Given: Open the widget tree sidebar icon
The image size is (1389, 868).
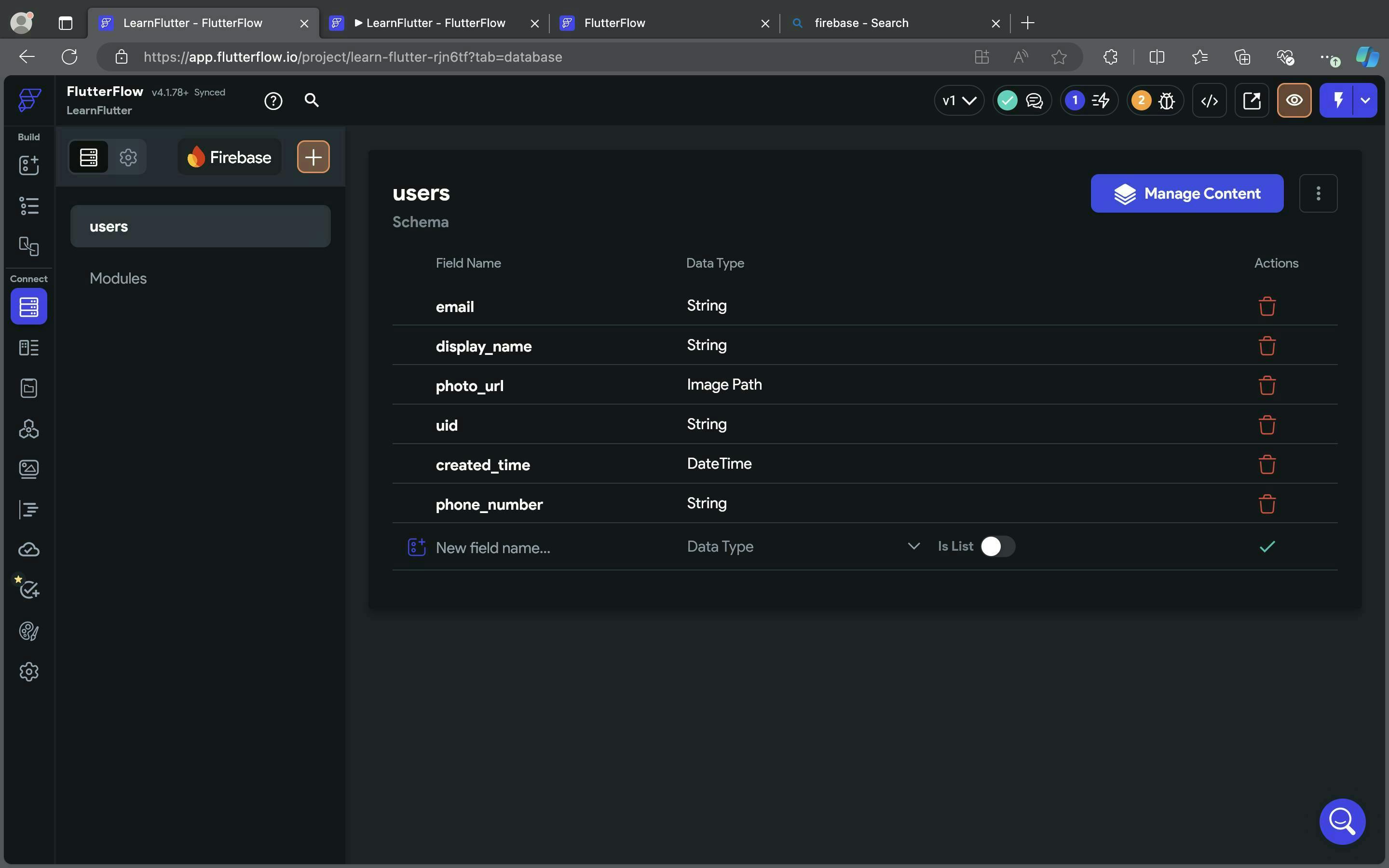Looking at the screenshot, I should click(x=29, y=205).
